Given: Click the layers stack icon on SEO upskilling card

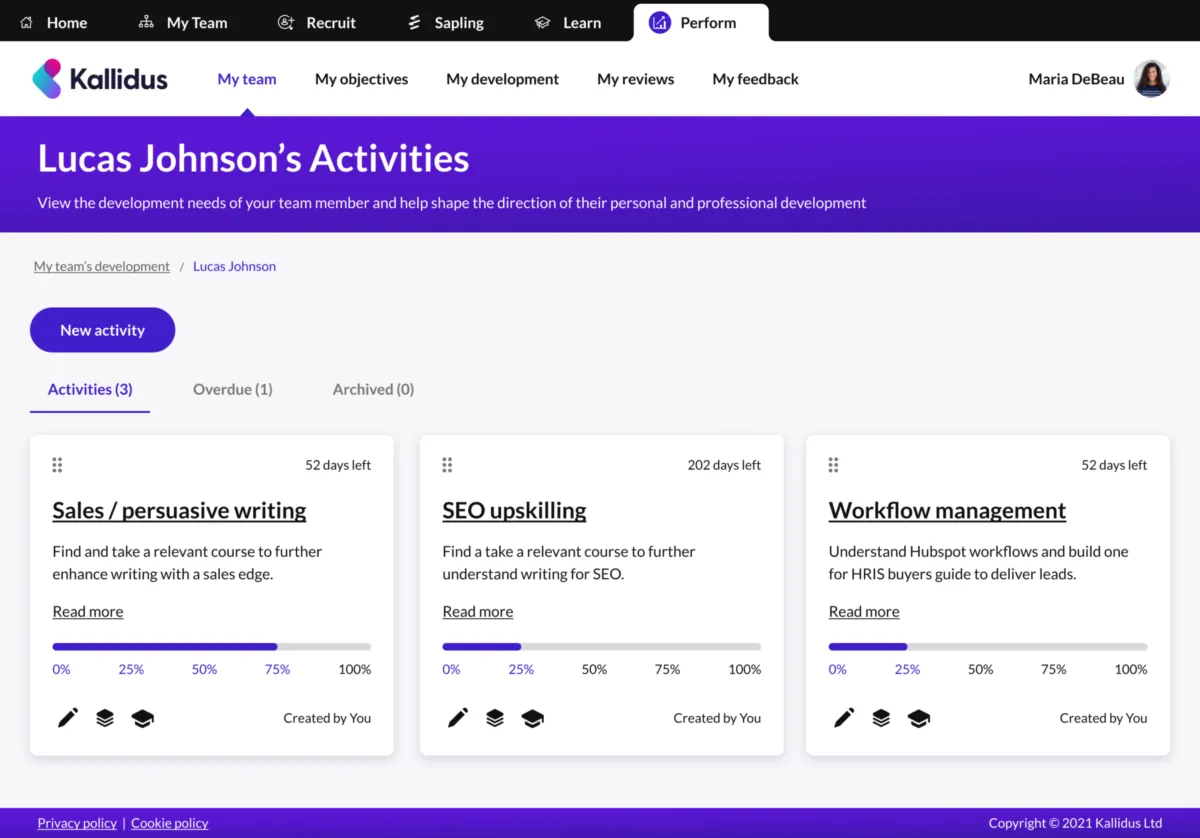Looking at the screenshot, I should coord(495,718).
